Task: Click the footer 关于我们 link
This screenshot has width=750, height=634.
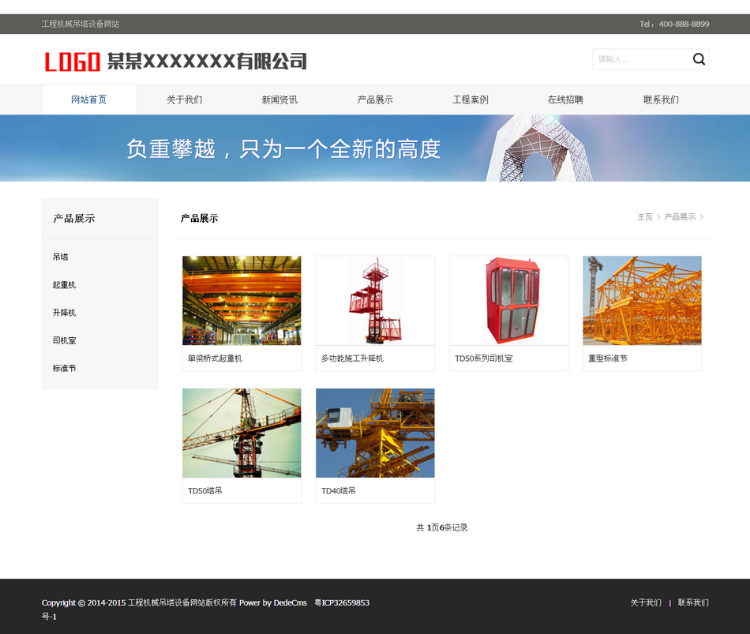Action: [646, 602]
